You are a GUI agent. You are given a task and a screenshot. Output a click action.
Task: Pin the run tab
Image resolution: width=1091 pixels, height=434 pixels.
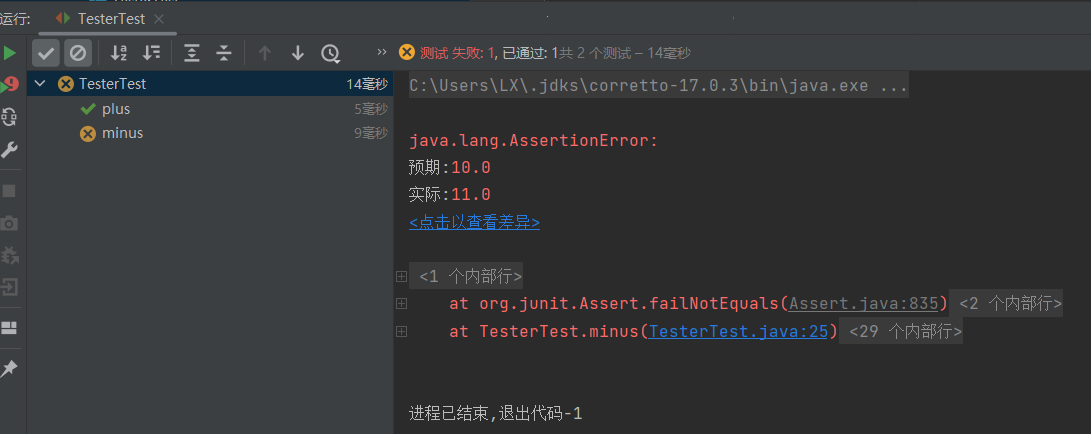click(x=9, y=369)
